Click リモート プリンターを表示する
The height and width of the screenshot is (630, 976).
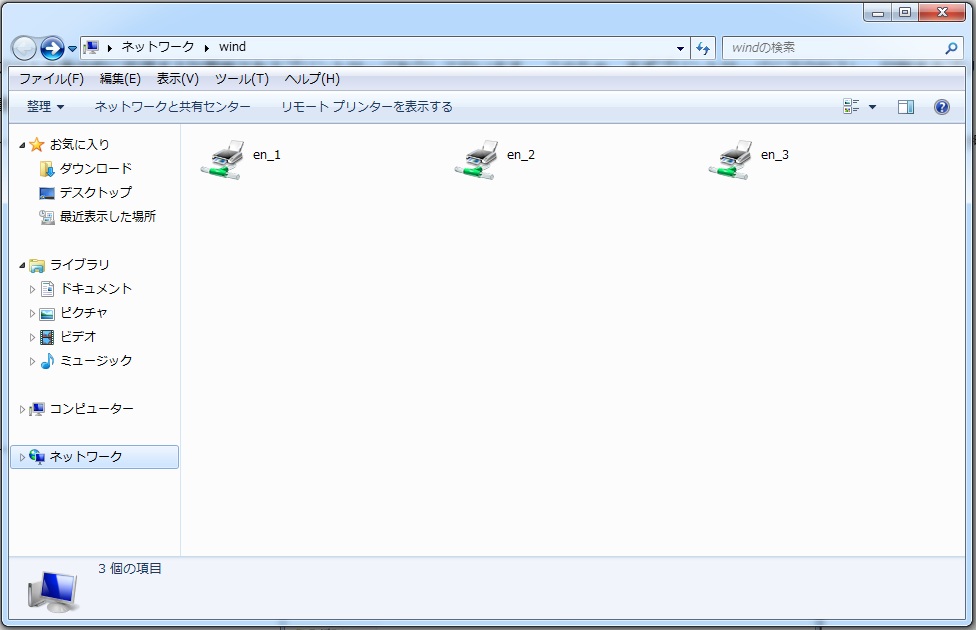tap(367, 106)
